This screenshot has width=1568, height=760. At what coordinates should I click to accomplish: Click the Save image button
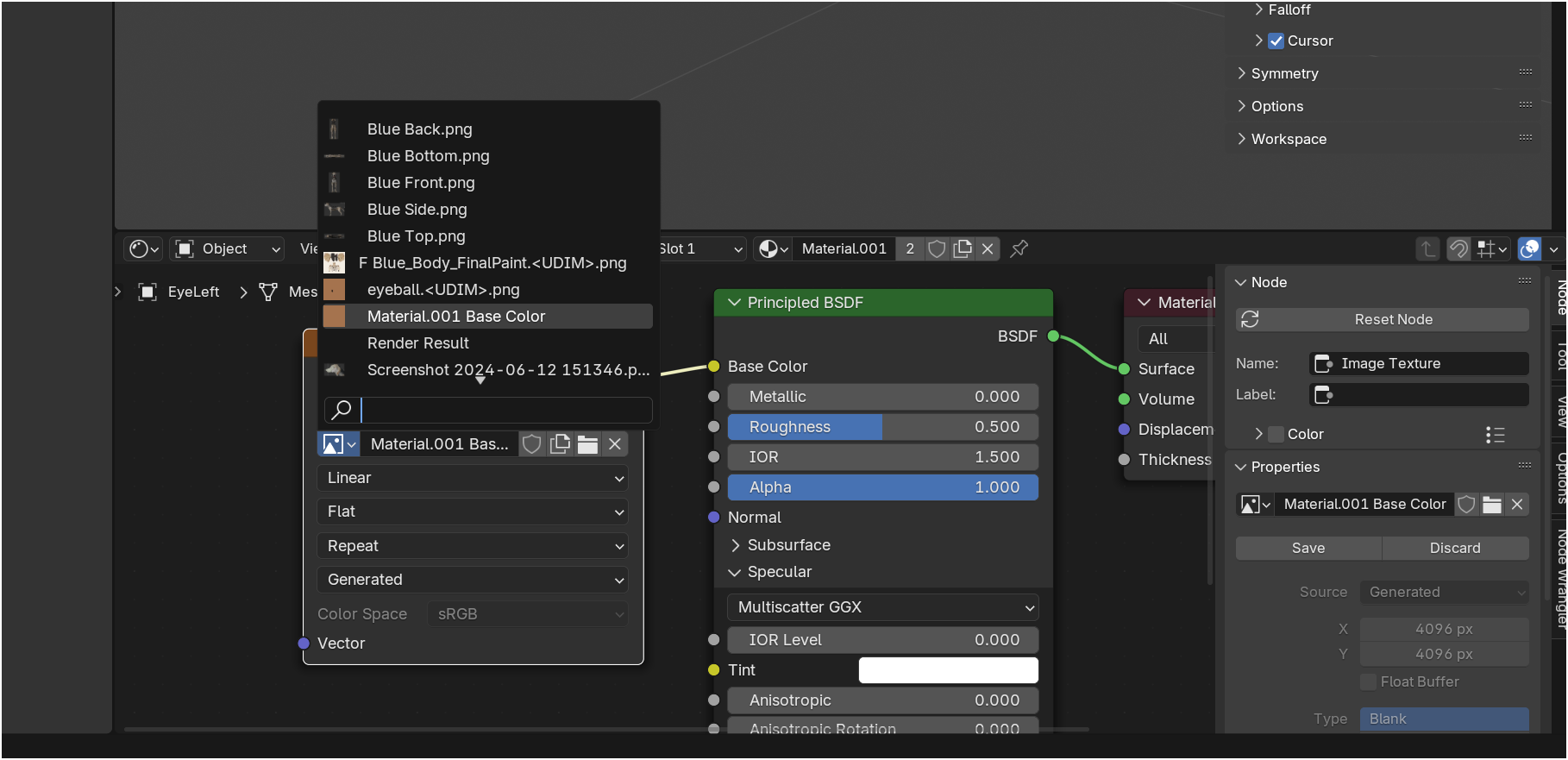1308,548
